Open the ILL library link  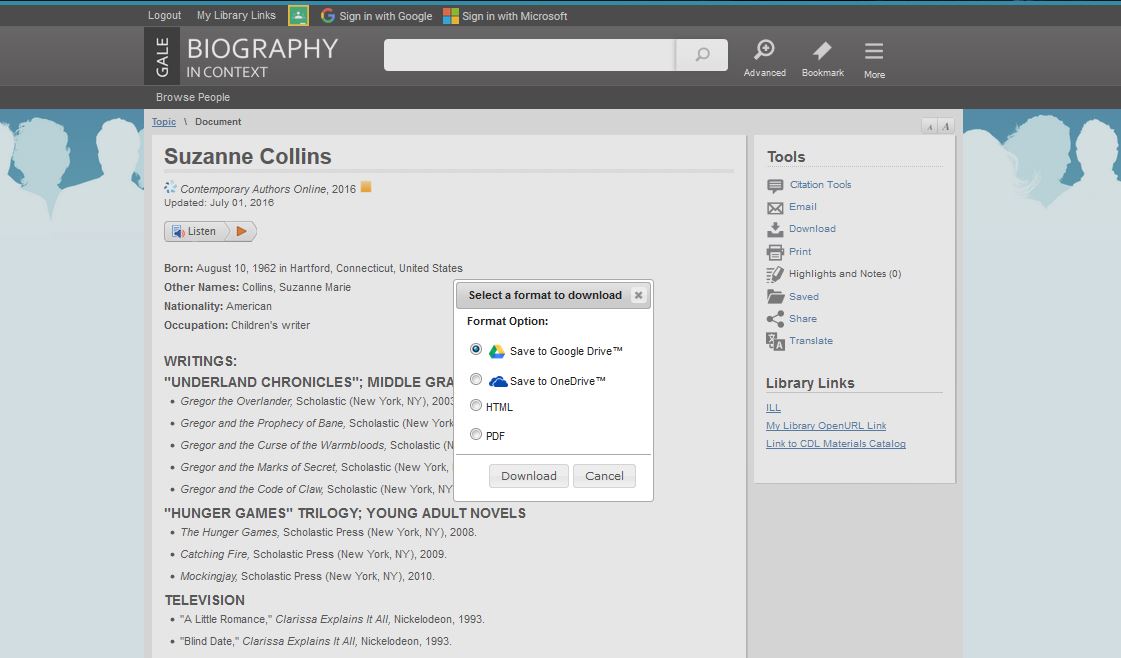[774, 408]
